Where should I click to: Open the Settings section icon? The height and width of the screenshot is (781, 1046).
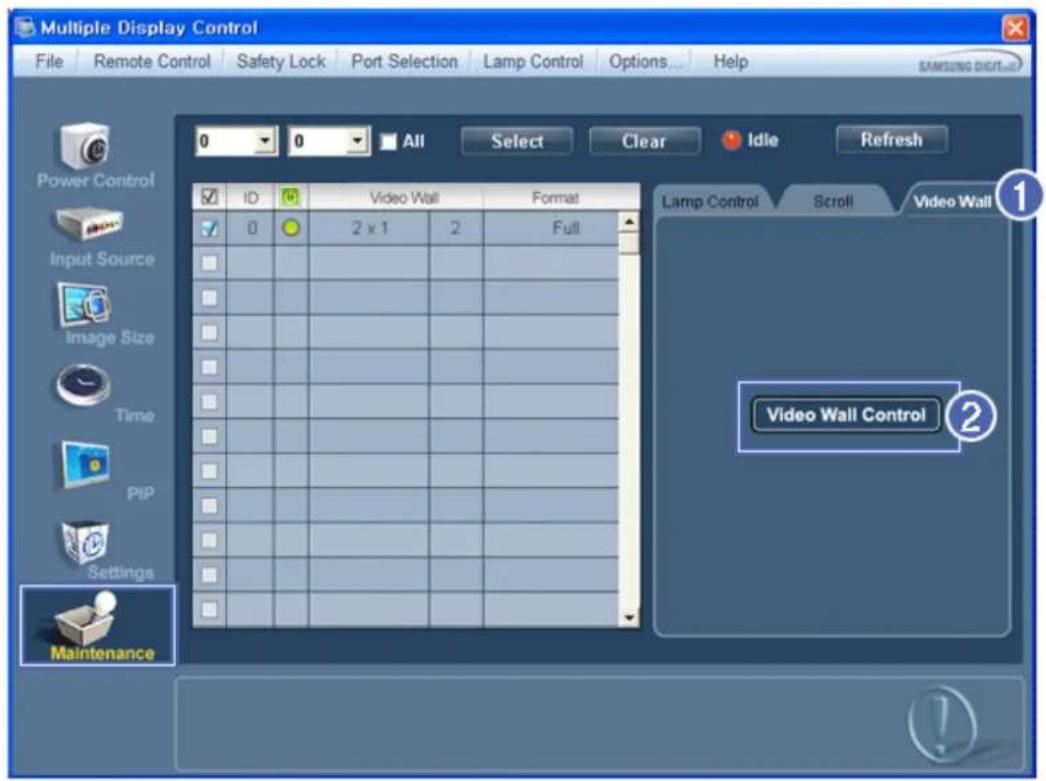[85, 543]
